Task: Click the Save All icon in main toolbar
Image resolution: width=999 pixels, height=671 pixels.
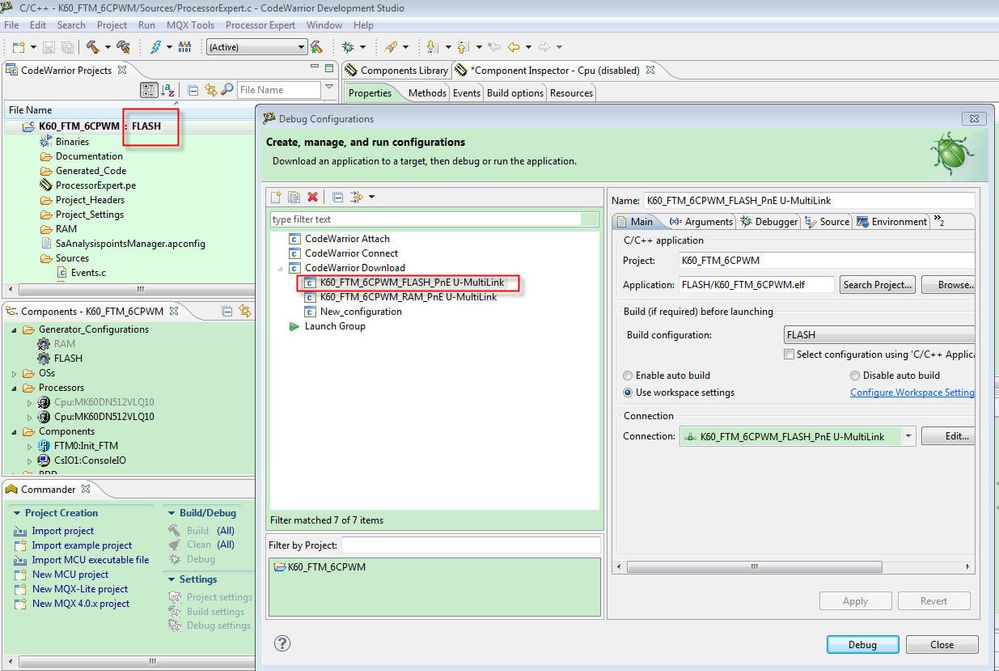Action: click(67, 47)
